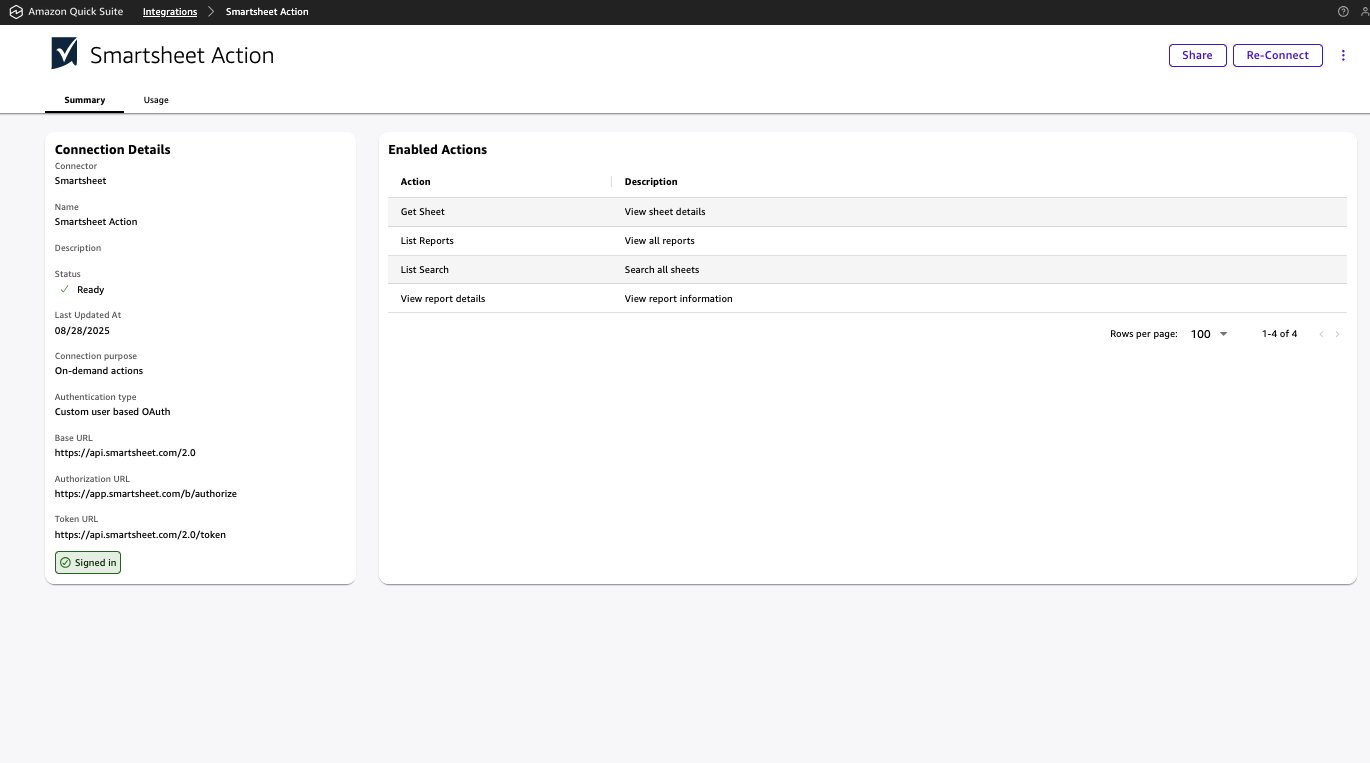
Task: Click the Action column header
Action: click(416, 182)
